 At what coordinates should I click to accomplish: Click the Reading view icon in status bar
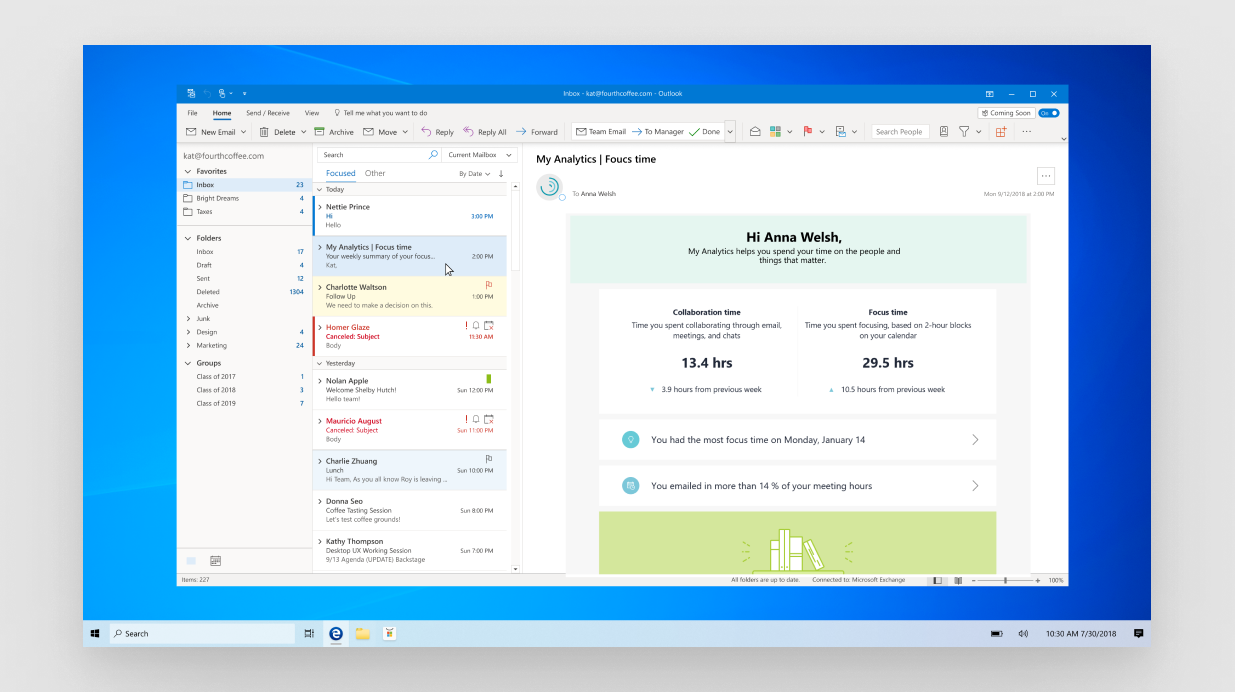pos(958,580)
